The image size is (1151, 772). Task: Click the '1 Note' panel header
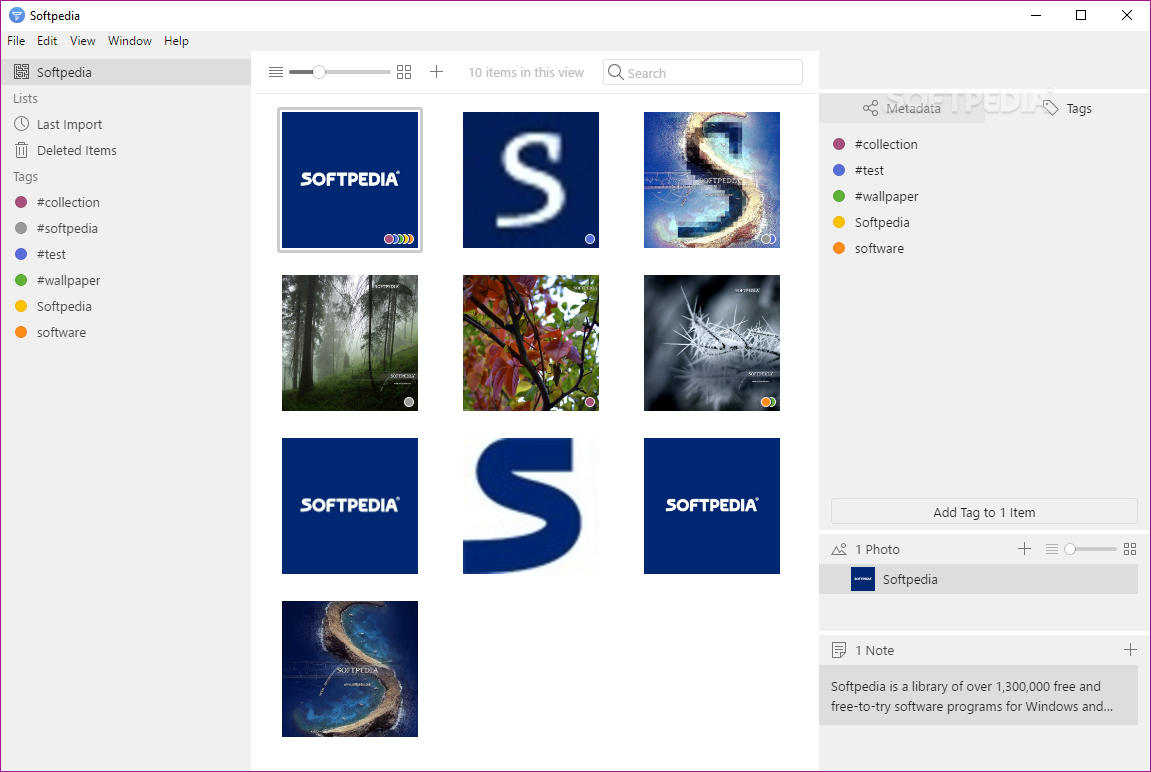(874, 650)
